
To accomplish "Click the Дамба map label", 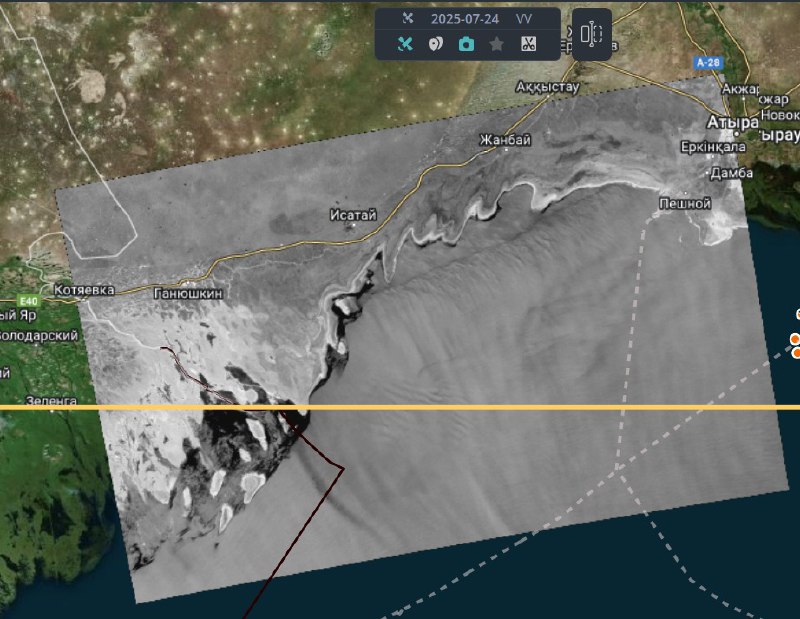I will tap(732, 173).
